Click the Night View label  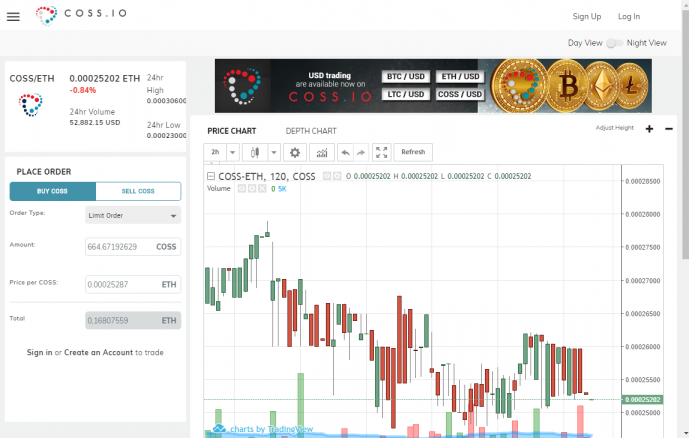(x=646, y=43)
